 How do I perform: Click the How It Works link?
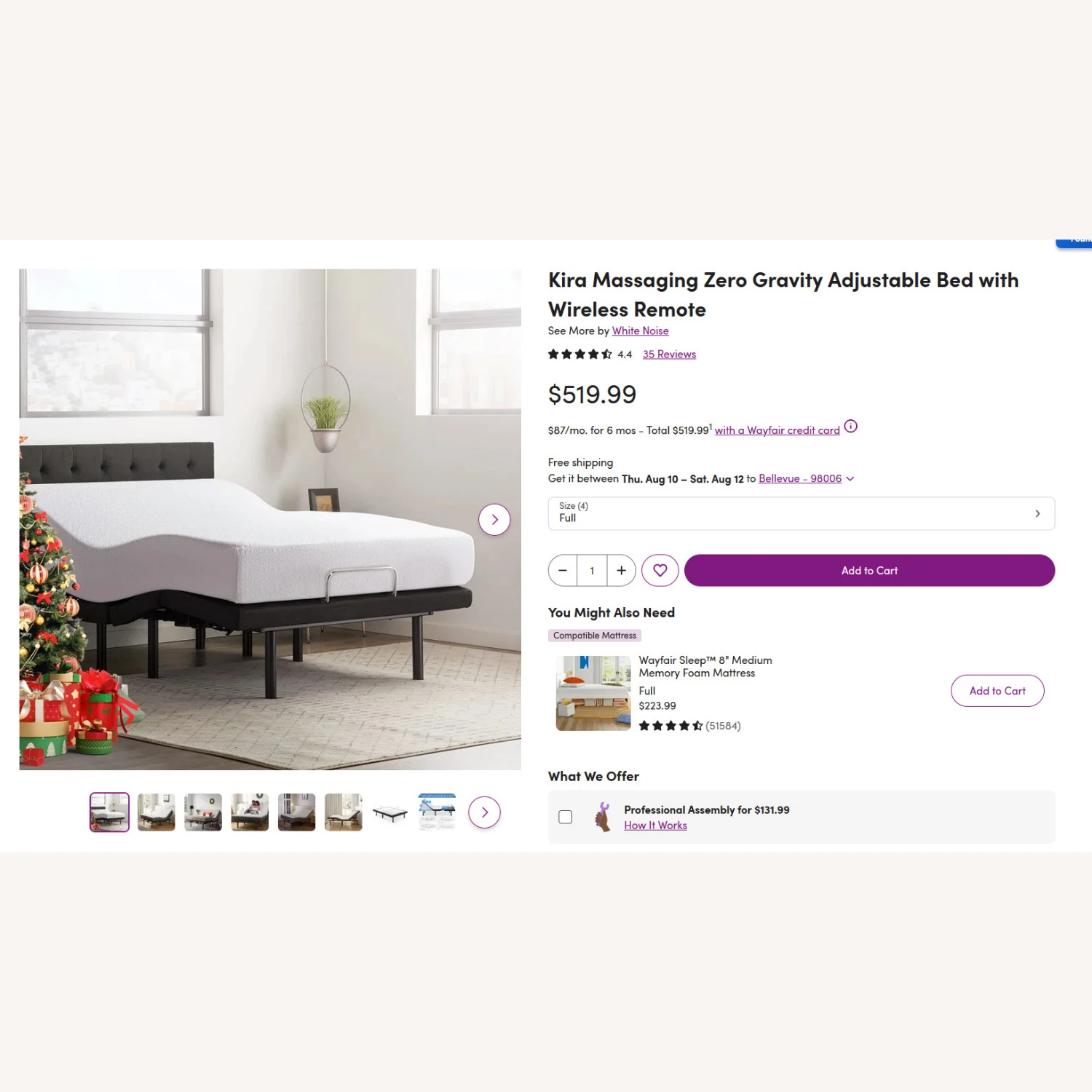click(655, 826)
